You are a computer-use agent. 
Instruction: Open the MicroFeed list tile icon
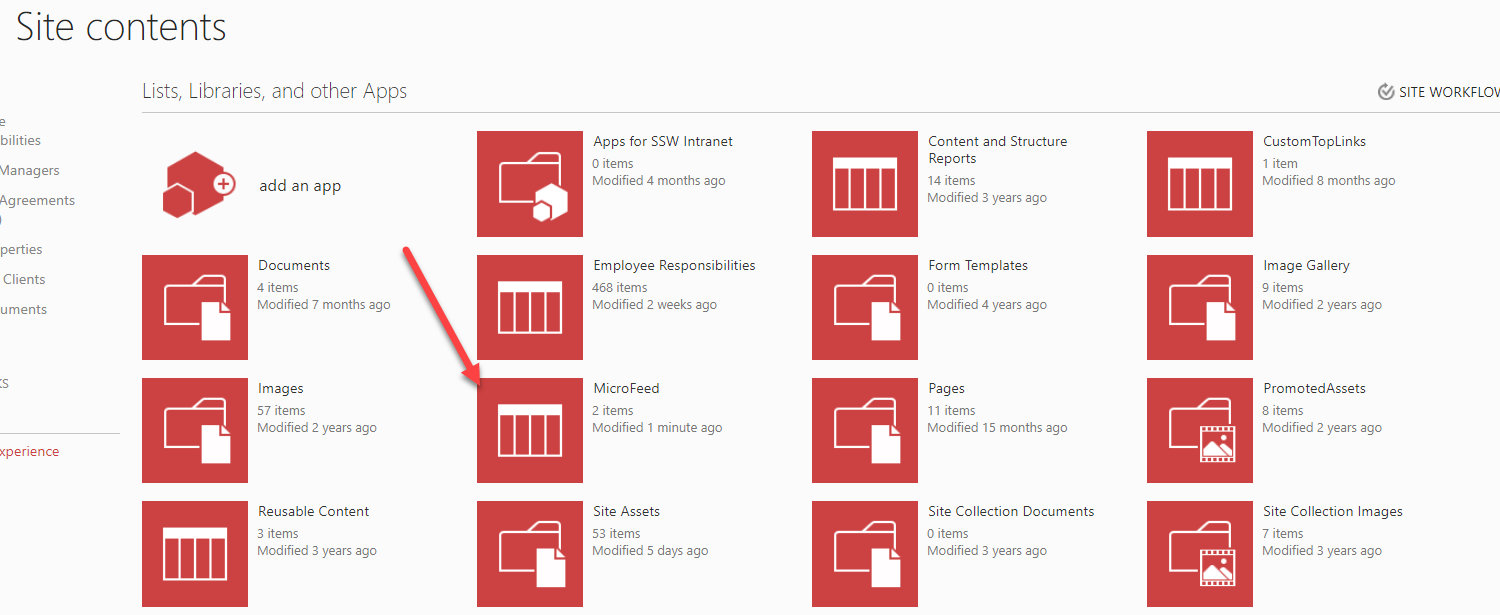529,430
